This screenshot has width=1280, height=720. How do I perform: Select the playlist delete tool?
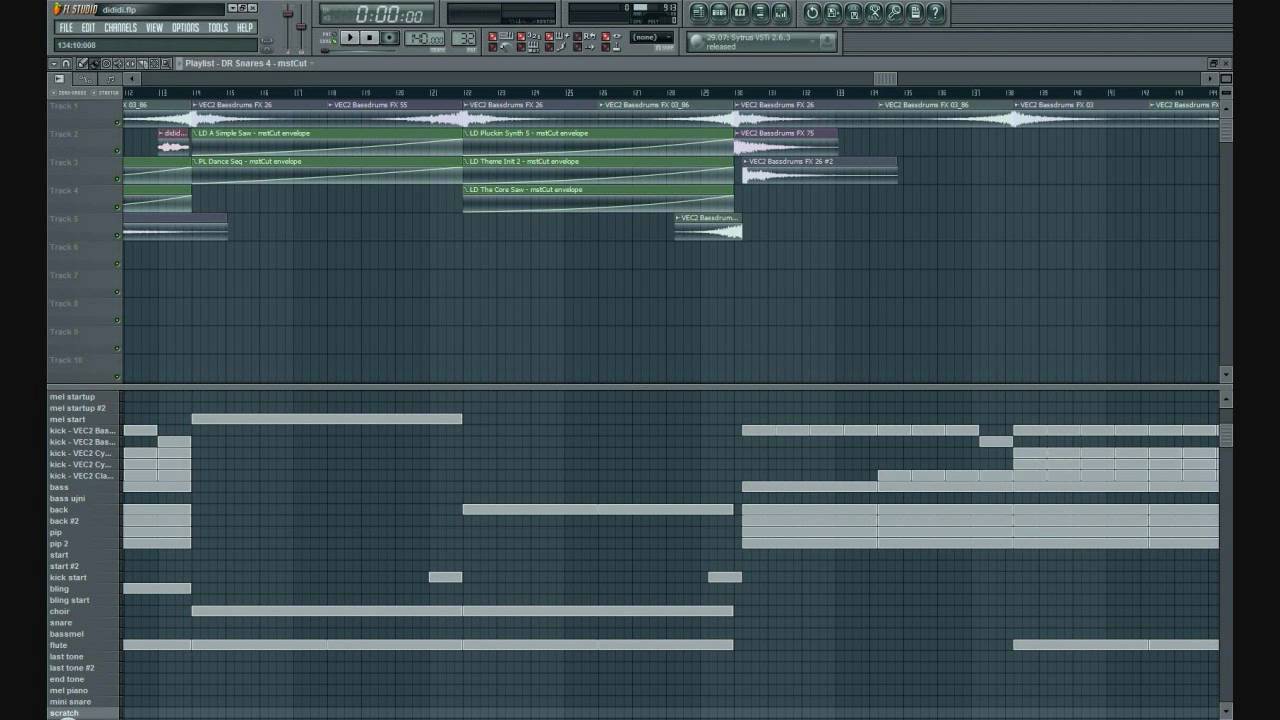[106, 63]
